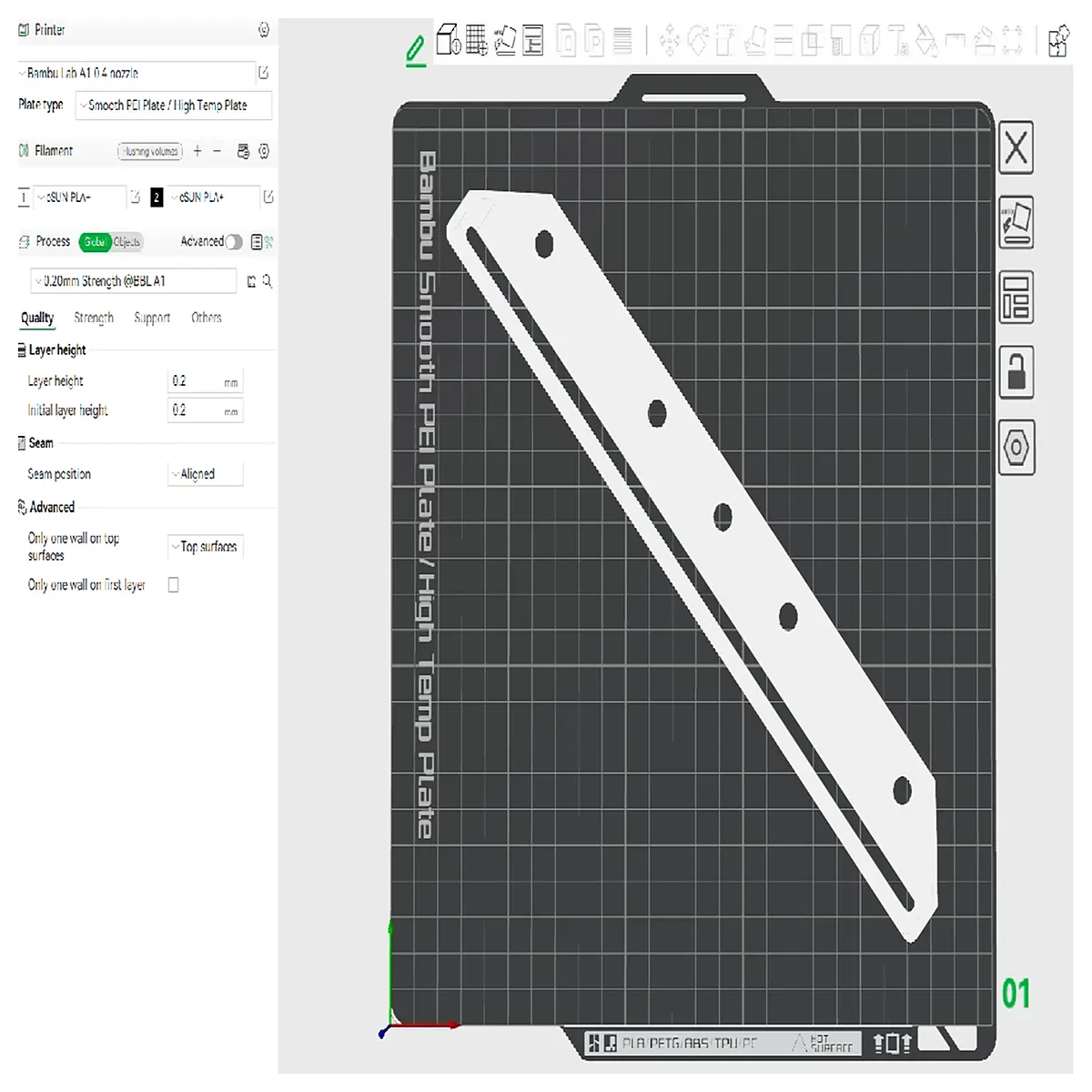This screenshot has height=1092, width=1092.
Task: Open filament 2 eSUN PLA+ dropdown
Action: click(213, 197)
